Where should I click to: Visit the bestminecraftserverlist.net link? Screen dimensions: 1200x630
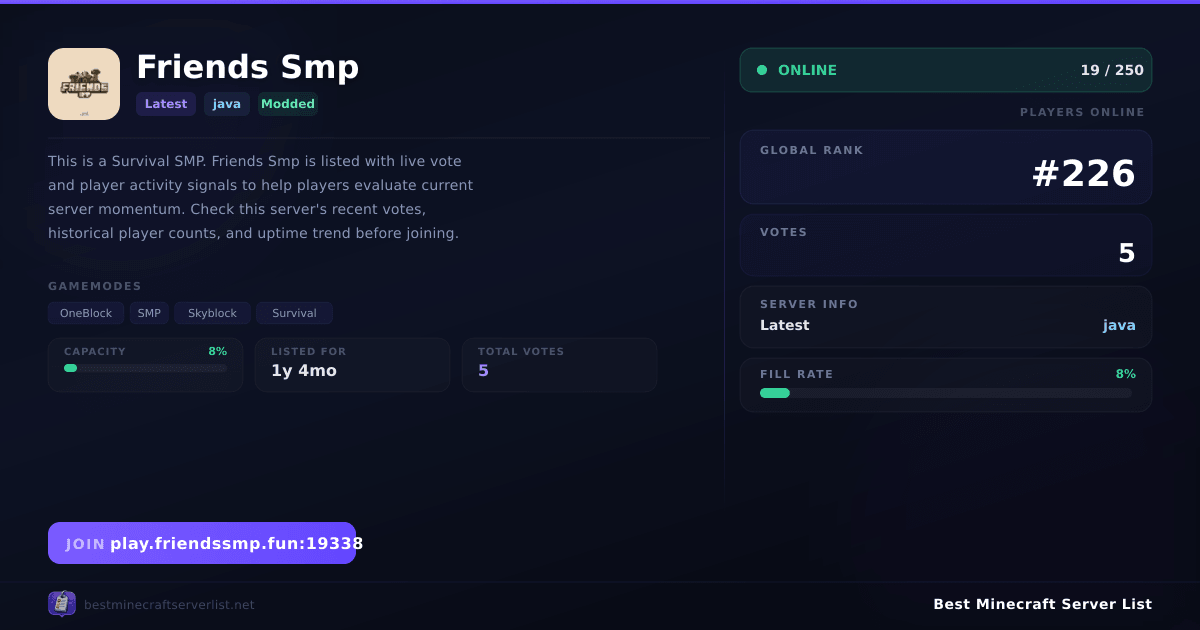tap(169, 605)
